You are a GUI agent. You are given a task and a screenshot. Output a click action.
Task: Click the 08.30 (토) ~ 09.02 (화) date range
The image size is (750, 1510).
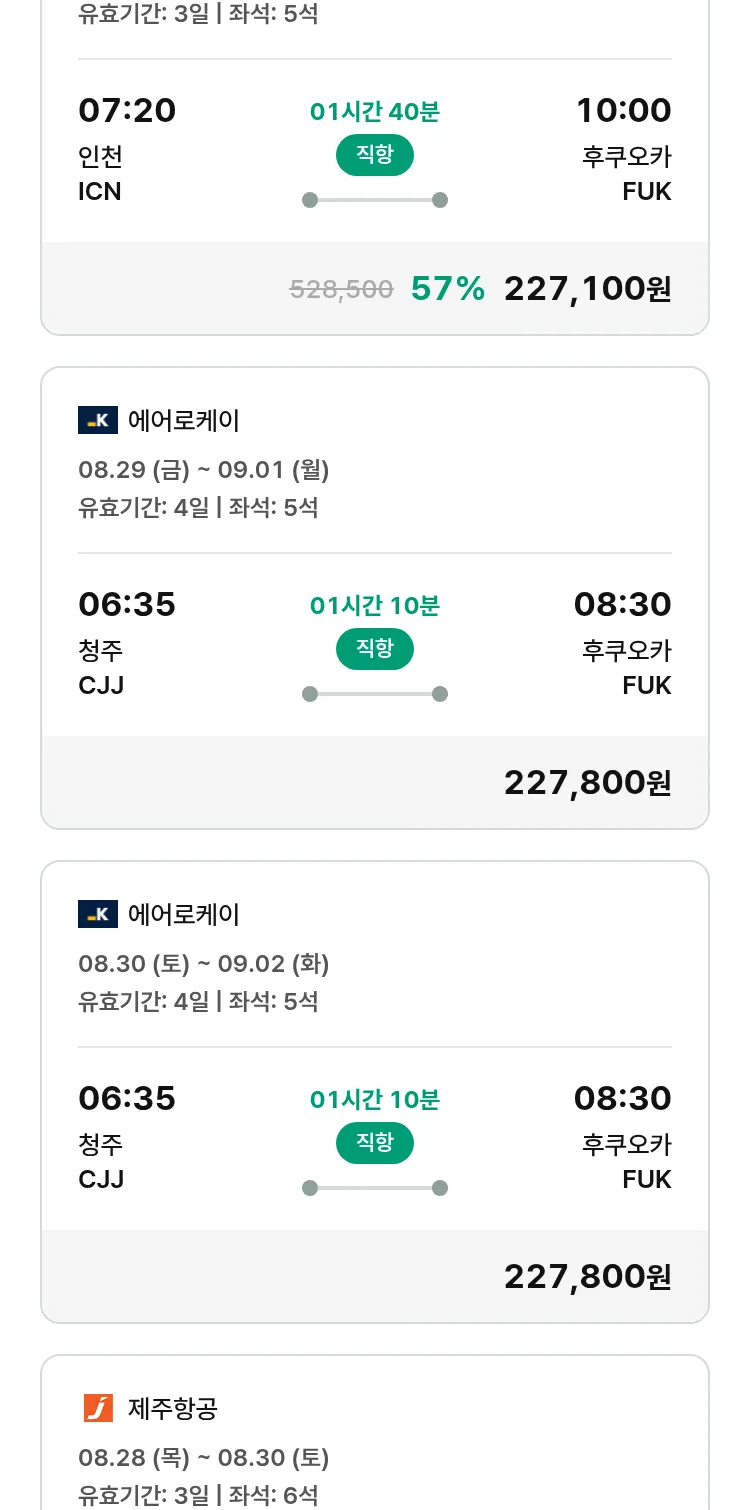[204, 963]
